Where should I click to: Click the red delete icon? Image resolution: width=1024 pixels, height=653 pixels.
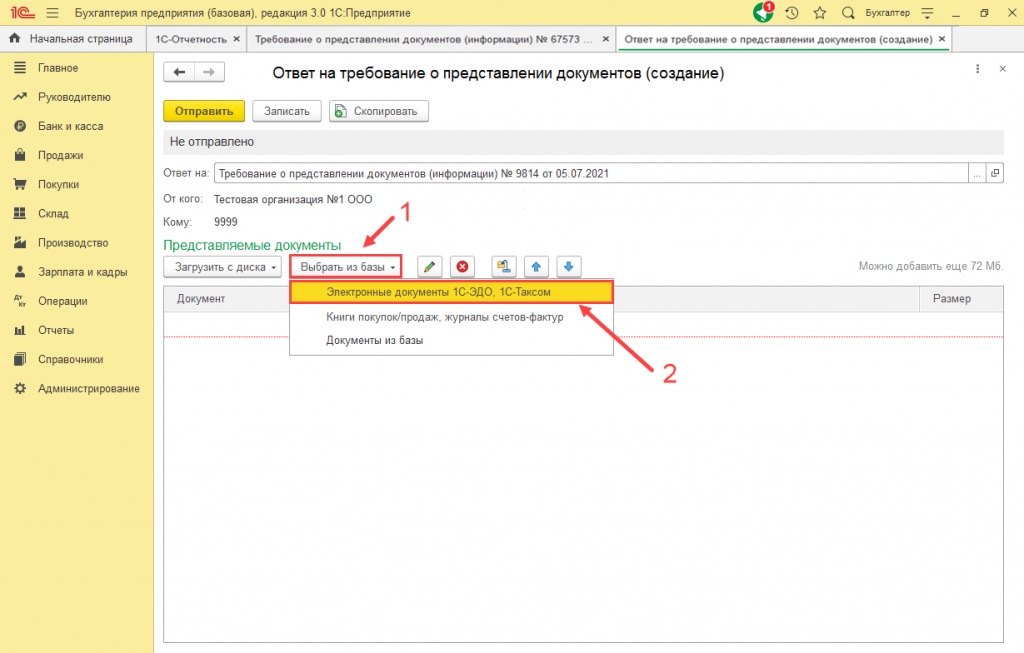point(462,266)
